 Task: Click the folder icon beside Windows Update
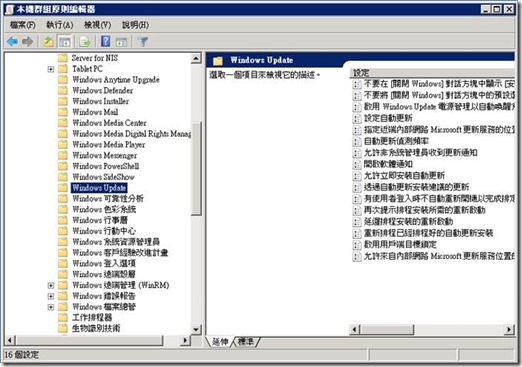(x=63, y=188)
